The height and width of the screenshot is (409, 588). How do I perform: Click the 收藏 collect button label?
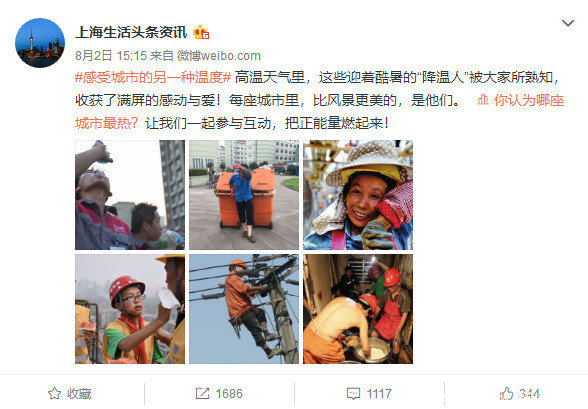79,394
